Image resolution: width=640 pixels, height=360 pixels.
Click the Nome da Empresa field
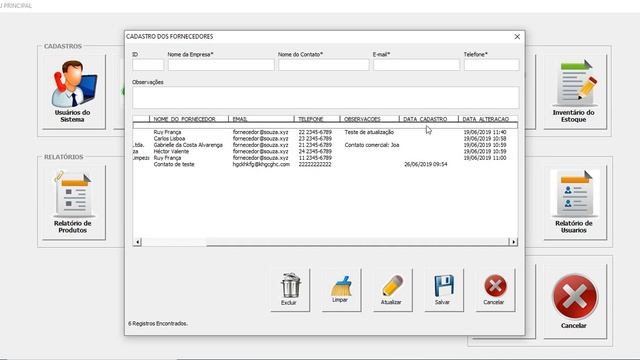221,65
